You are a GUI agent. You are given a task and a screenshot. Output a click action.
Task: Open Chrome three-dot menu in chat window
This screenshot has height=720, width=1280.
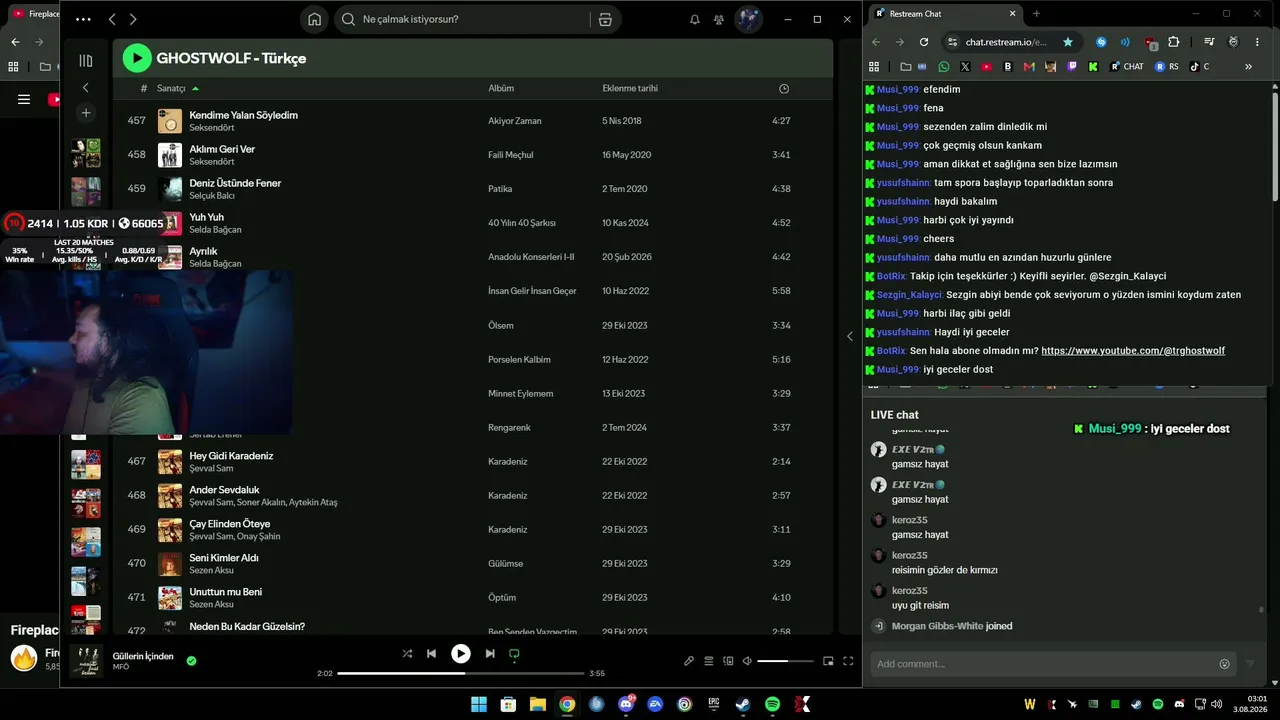[1257, 42]
